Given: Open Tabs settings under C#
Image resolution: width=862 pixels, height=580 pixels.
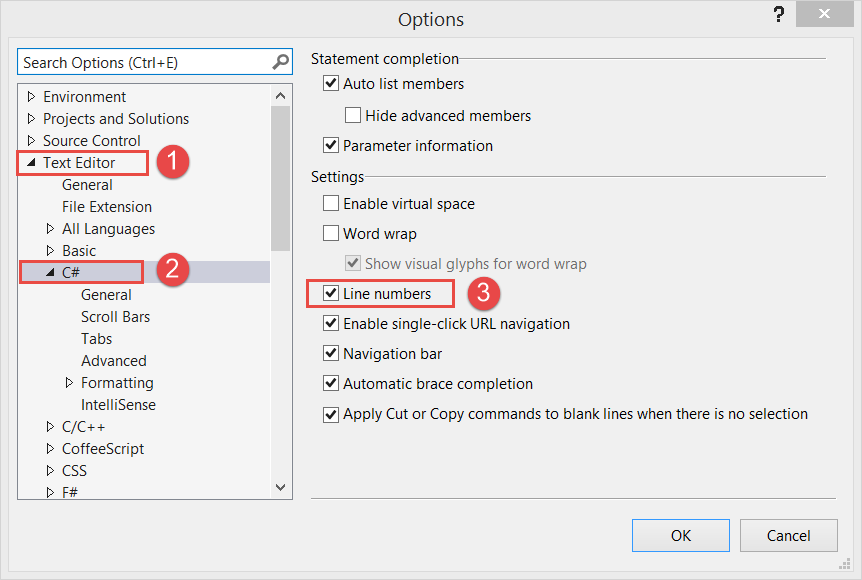Looking at the screenshot, I should coord(96,339).
